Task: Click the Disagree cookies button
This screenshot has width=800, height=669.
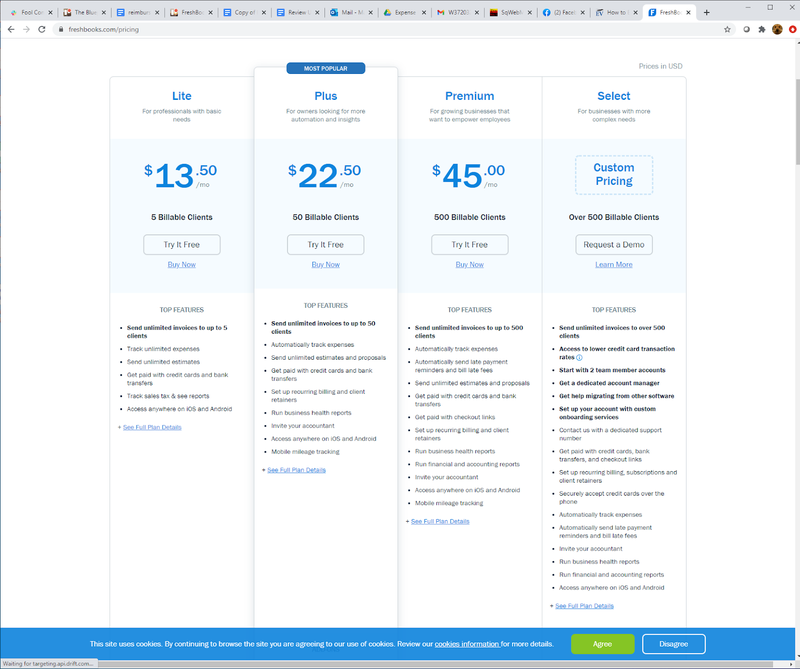Action: 673,644
